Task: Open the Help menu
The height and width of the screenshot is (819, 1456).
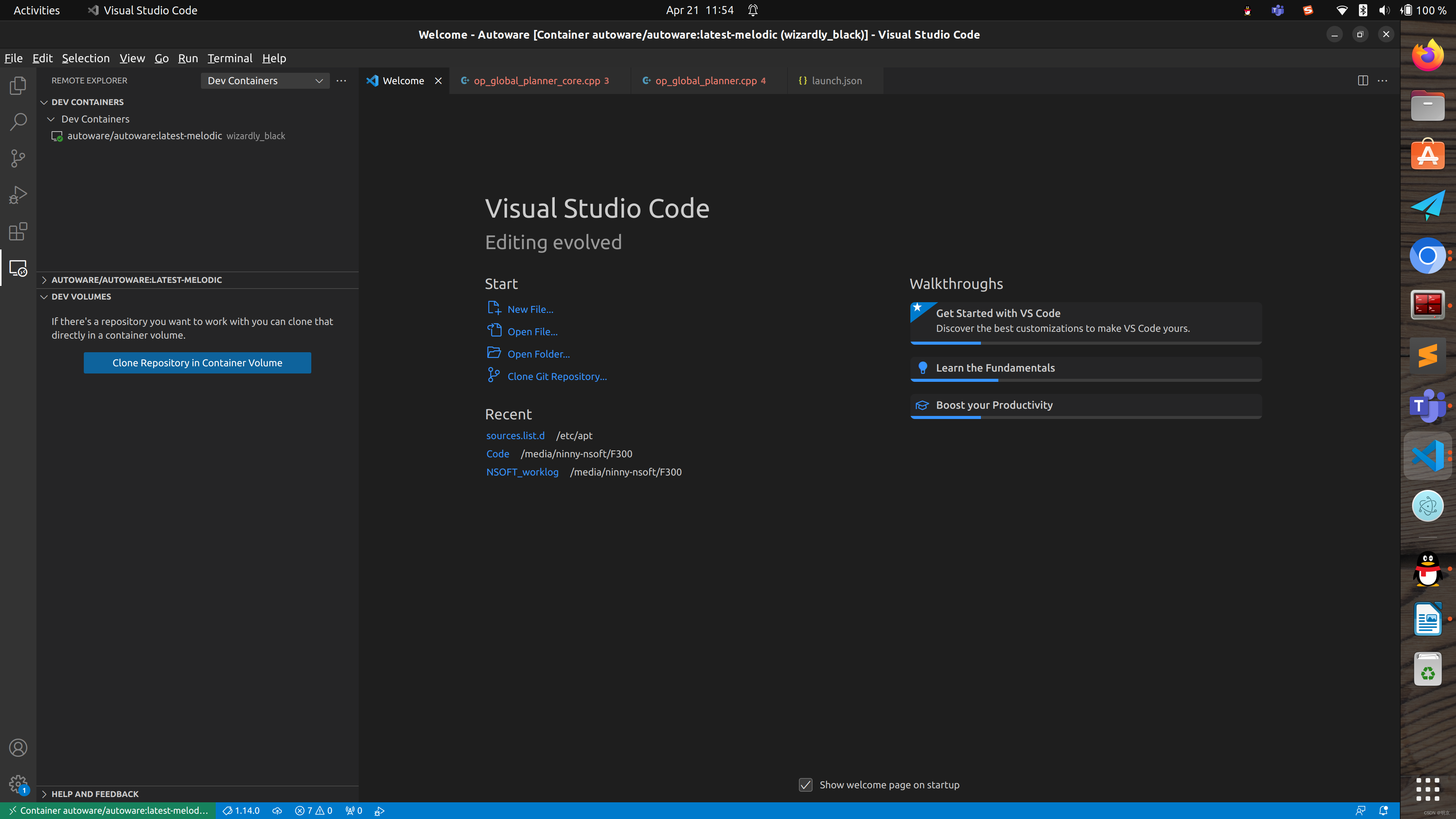Action: coord(274,58)
